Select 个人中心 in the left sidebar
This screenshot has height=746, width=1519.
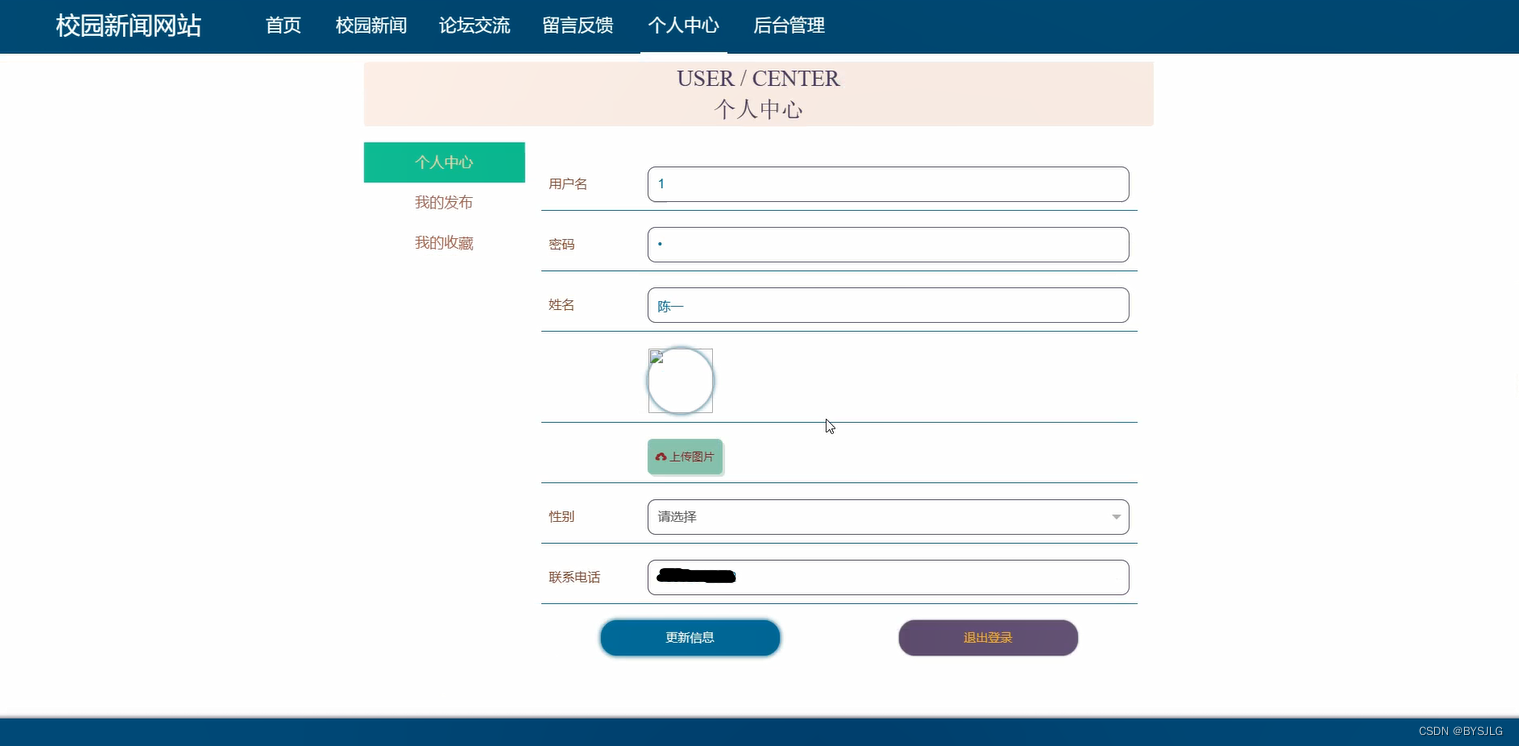tap(444, 162)
